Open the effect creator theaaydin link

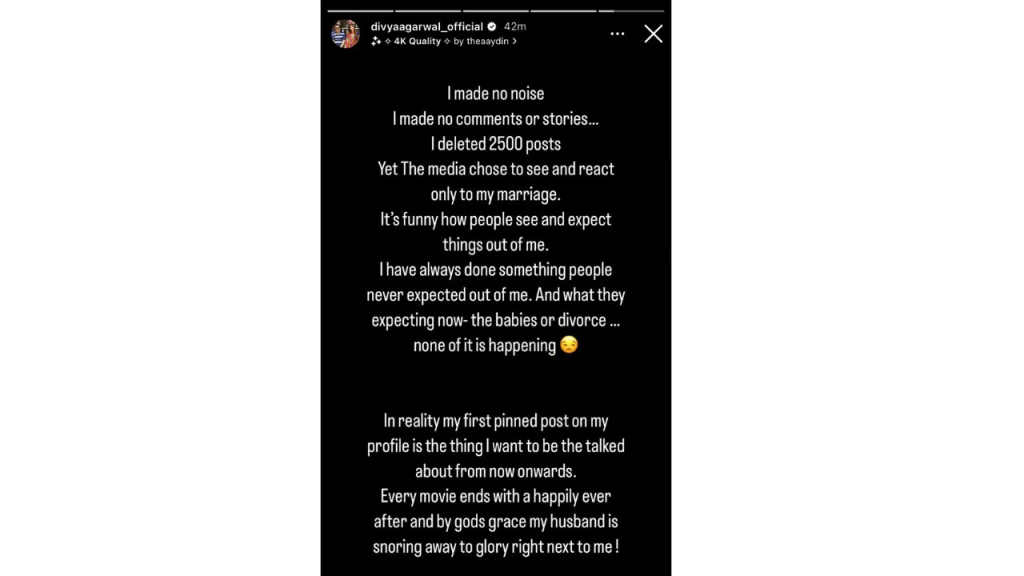(488, 42)
